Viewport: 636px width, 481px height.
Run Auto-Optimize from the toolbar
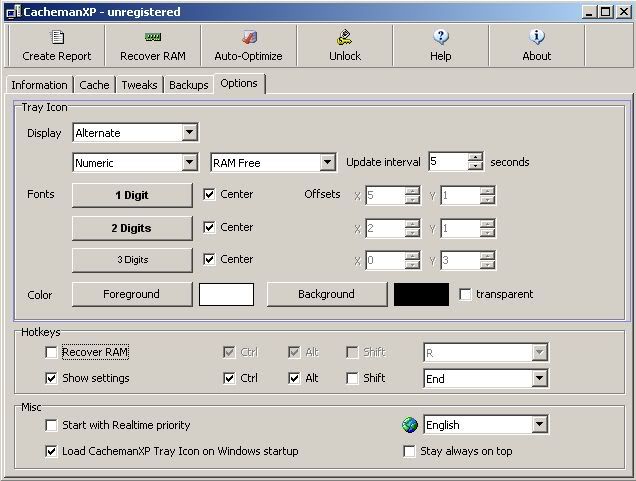pyautogui.click(x=248, y=38)
